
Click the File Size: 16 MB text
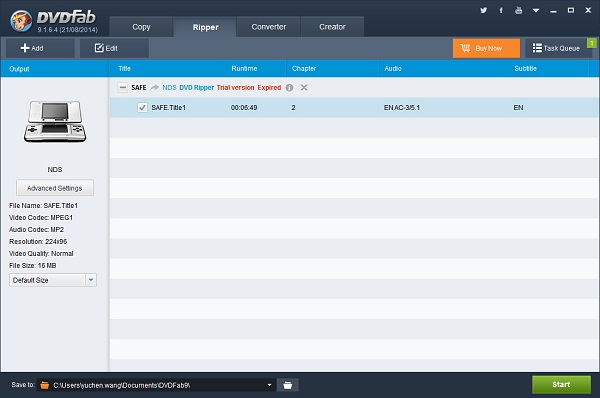(33, 265)
